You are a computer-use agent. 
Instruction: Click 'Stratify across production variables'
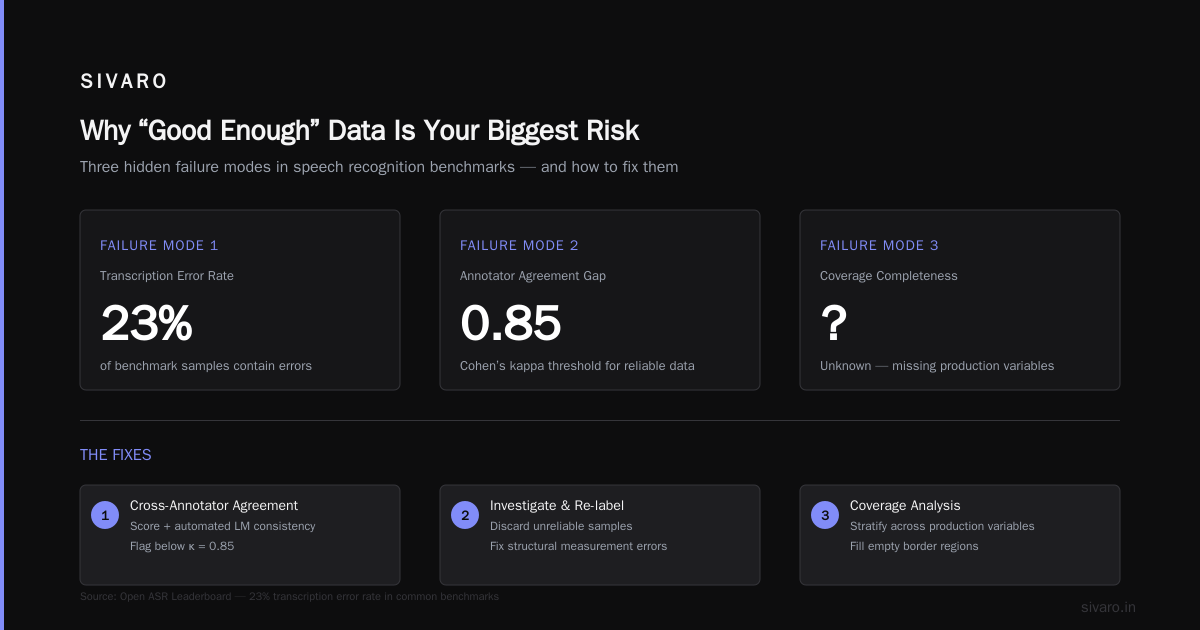click(x=942, y=526)
